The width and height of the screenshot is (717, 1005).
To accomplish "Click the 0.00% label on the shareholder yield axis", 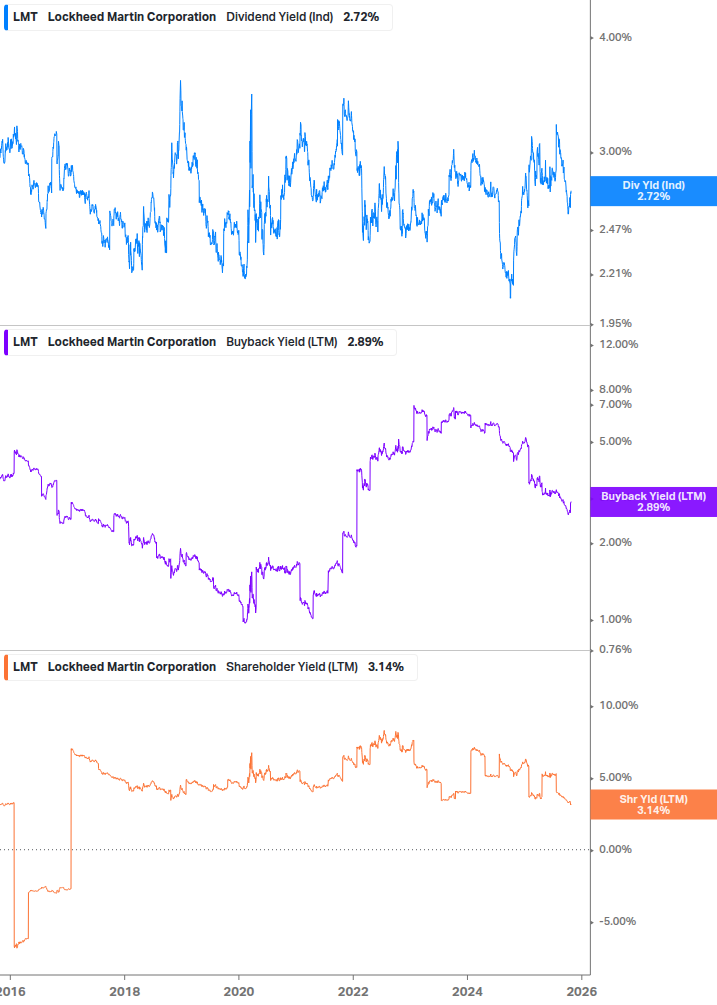I will (x=617, y=850).
